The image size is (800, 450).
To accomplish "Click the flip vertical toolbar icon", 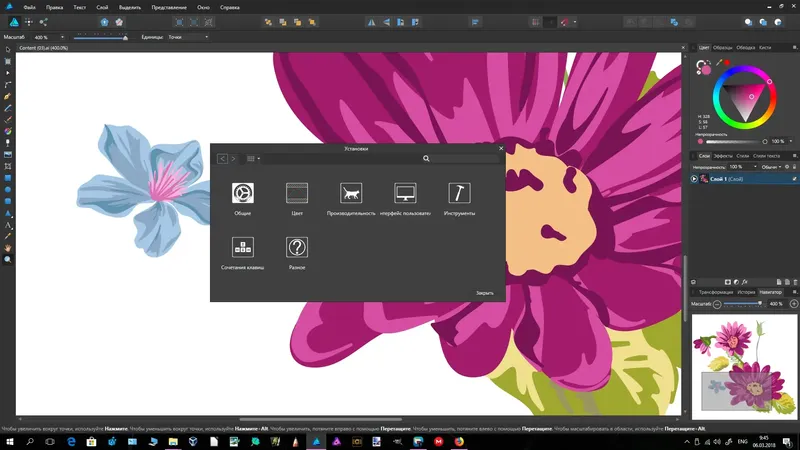I will [386, 22].
